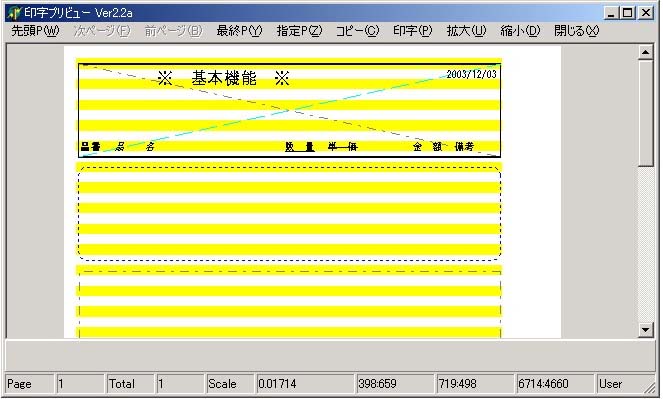This screenshot has height=399, width=663.
Task: Click the print preview app icon in title bar
Action: point(14,13)
